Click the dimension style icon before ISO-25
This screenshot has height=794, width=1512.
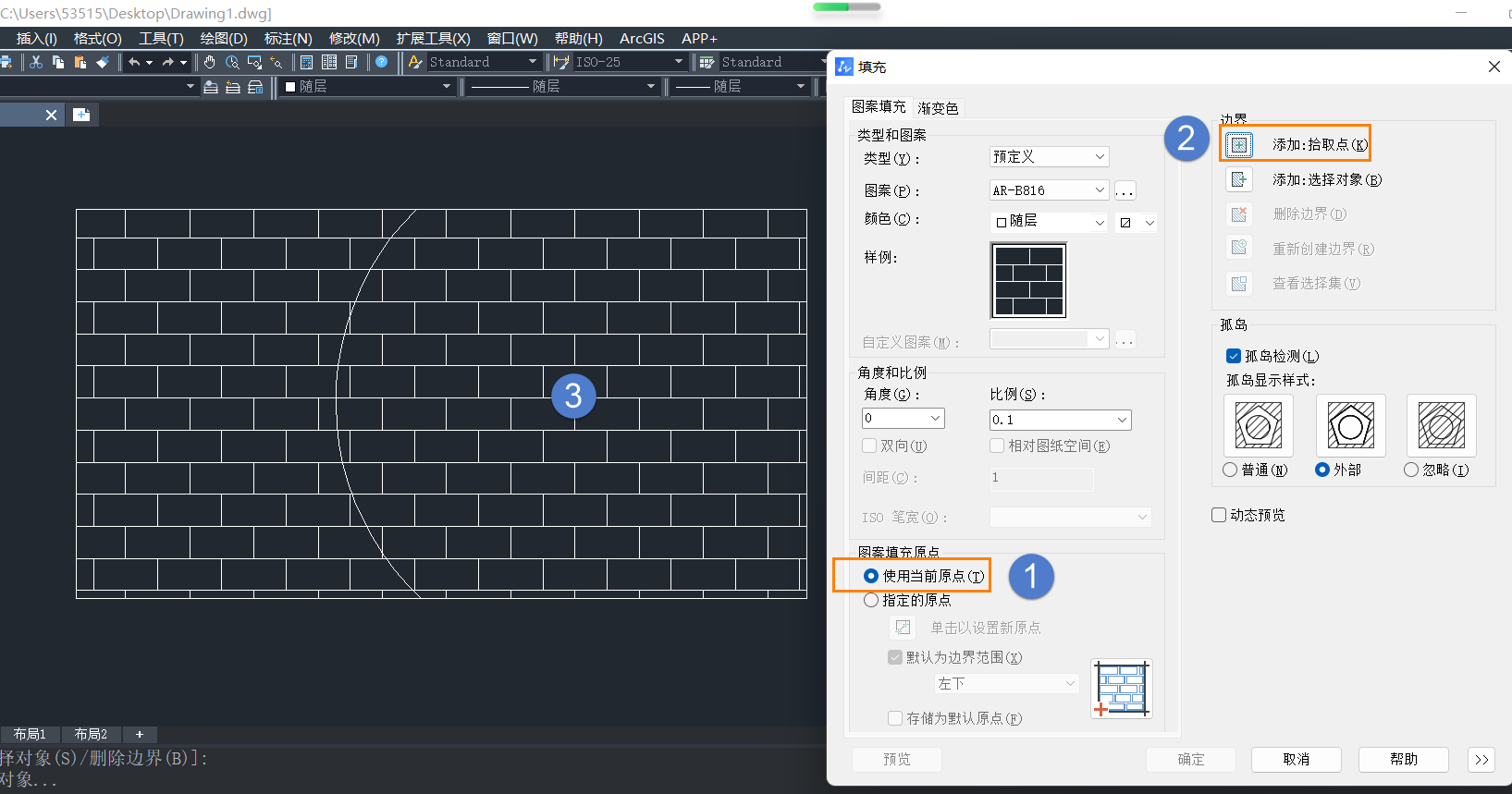(x=561, y=62)
